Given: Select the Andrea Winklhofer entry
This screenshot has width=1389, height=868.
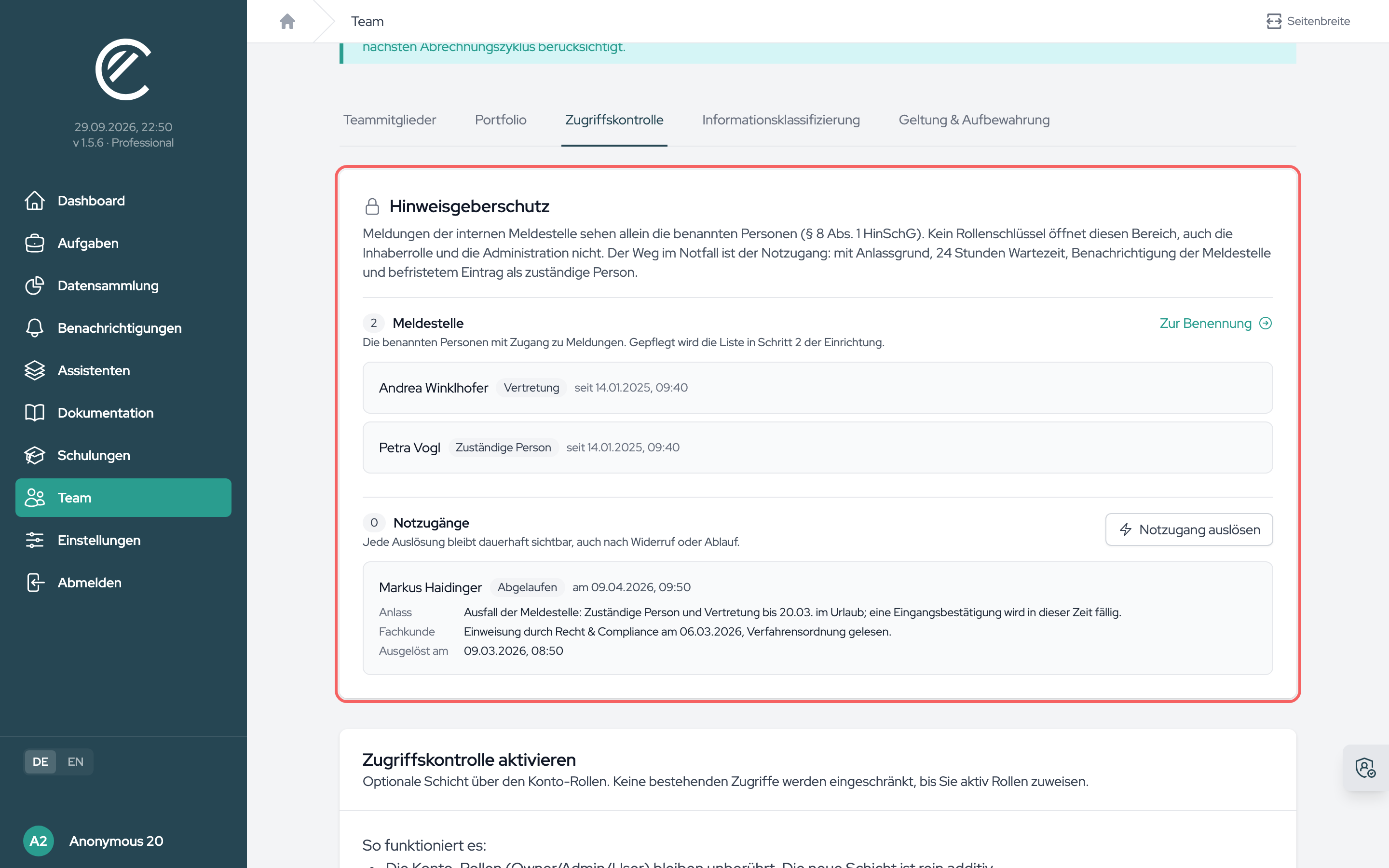Looking at the screenshot, I should point(817,388).
